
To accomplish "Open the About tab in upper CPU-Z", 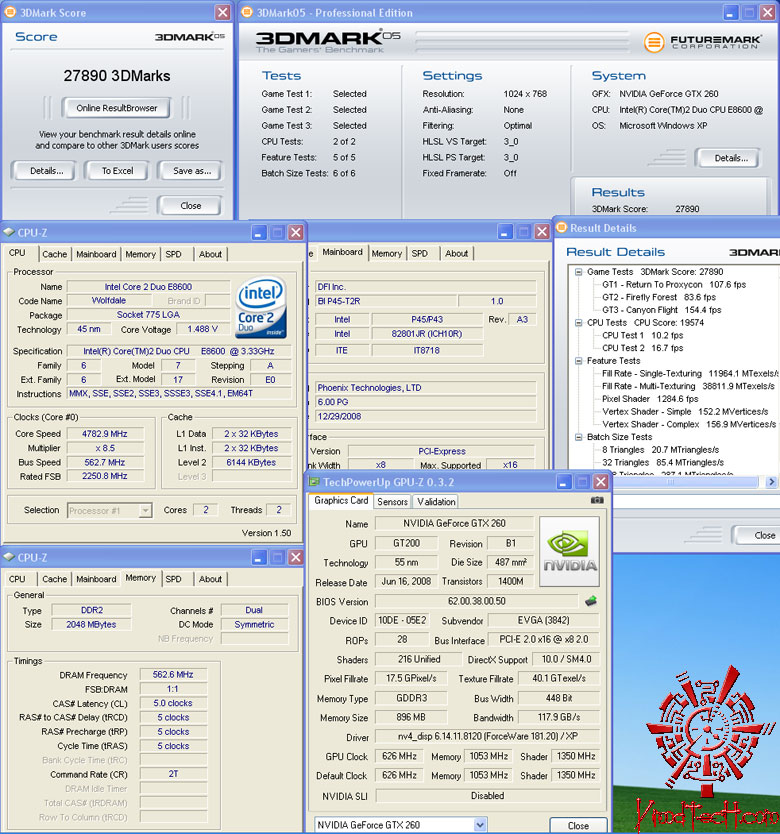I will pos(210,254).
